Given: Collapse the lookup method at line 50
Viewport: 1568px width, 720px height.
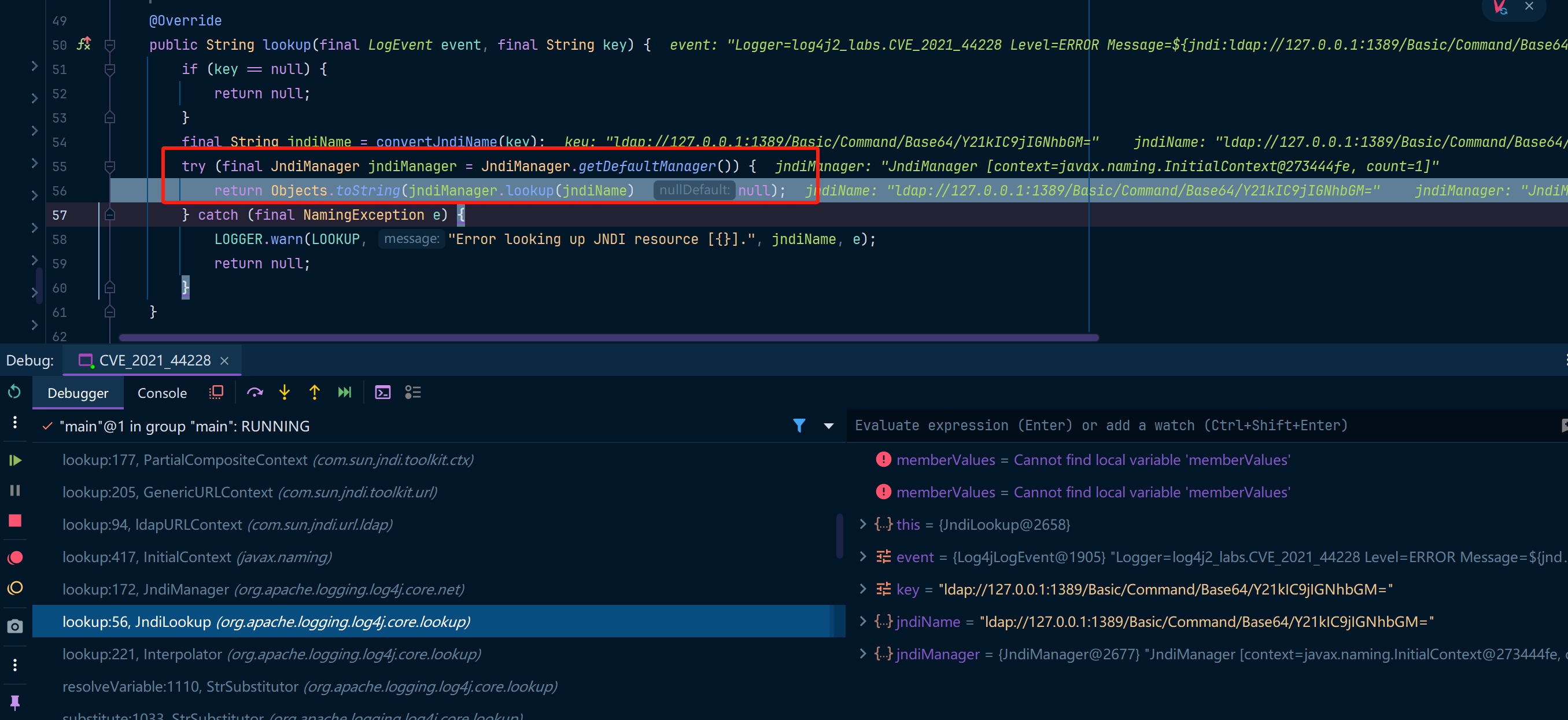Looking at the screenshot, I should coord(110,45).
